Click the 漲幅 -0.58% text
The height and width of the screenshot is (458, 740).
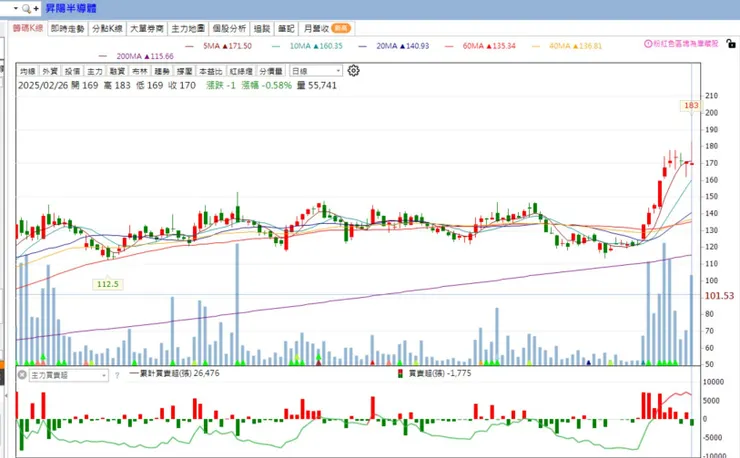tap(267, 85)
